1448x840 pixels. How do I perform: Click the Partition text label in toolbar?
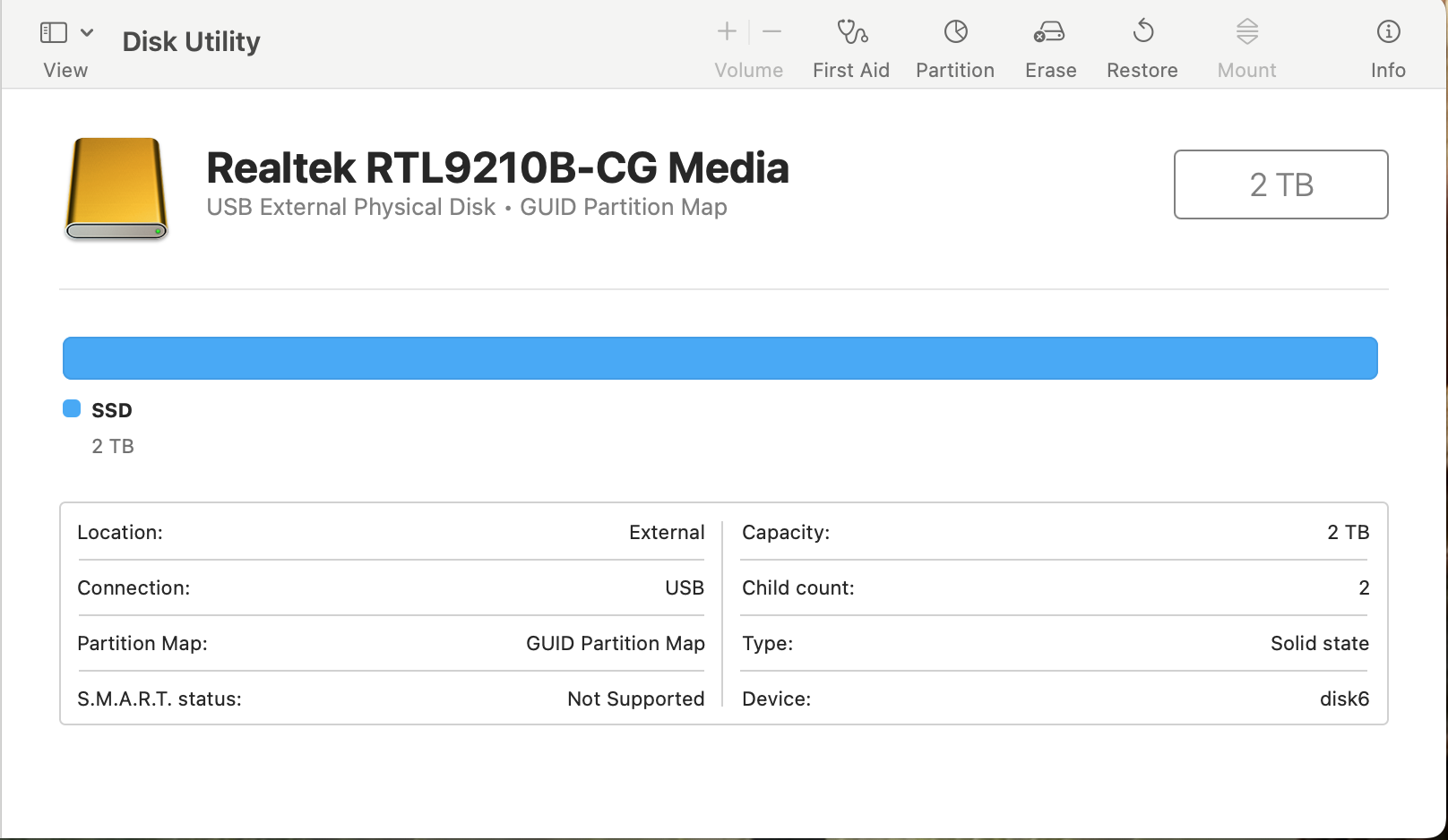(x=955, y=70)
